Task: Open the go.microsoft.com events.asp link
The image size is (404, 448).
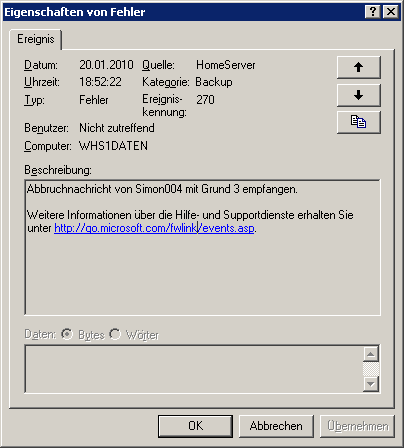Action: coord(154,228)
